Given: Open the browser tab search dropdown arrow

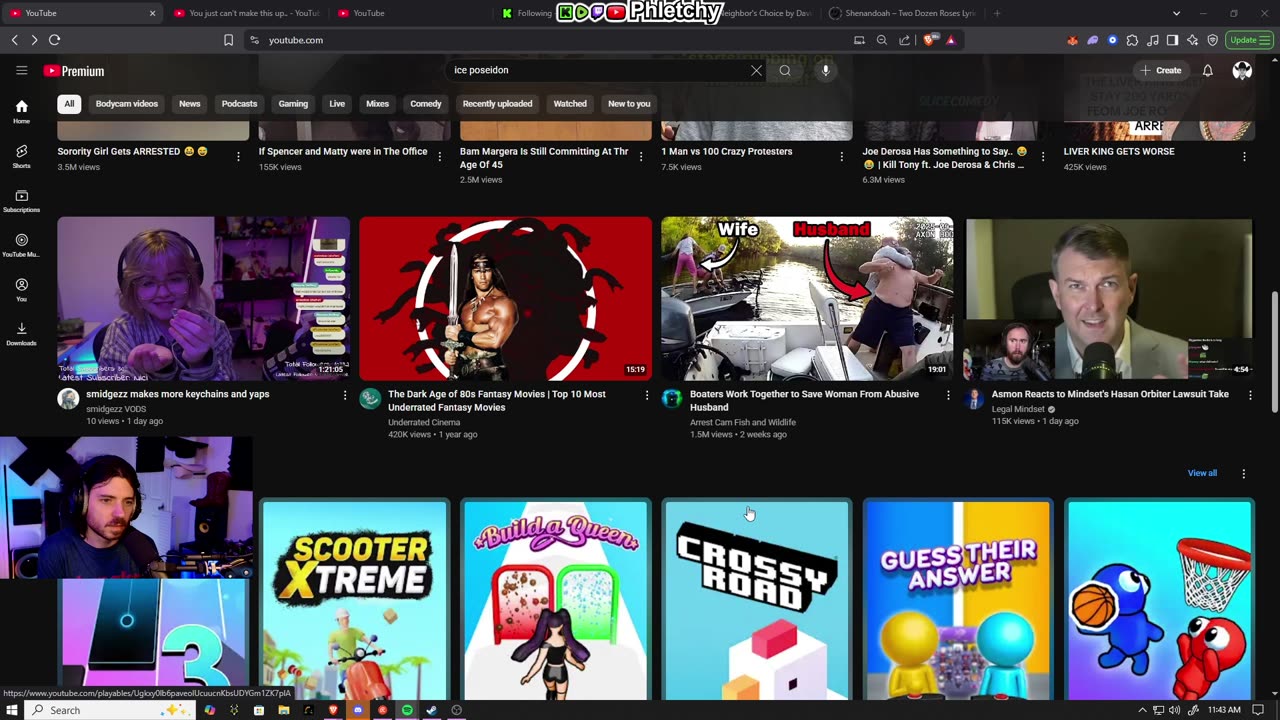Looking at the screenshot, I should (1176, 13).
